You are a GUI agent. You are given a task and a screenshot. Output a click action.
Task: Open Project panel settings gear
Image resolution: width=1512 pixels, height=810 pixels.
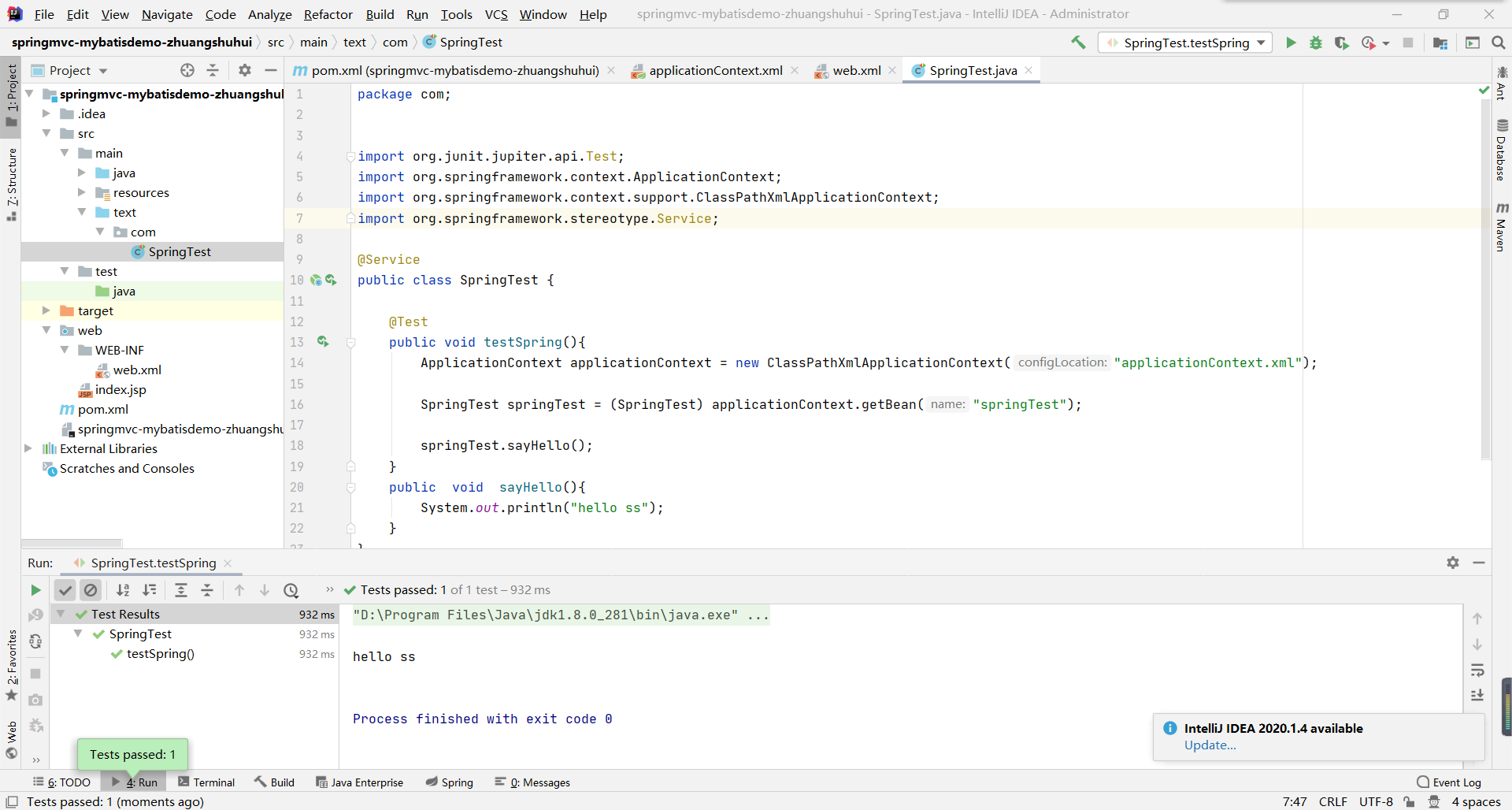245,70
